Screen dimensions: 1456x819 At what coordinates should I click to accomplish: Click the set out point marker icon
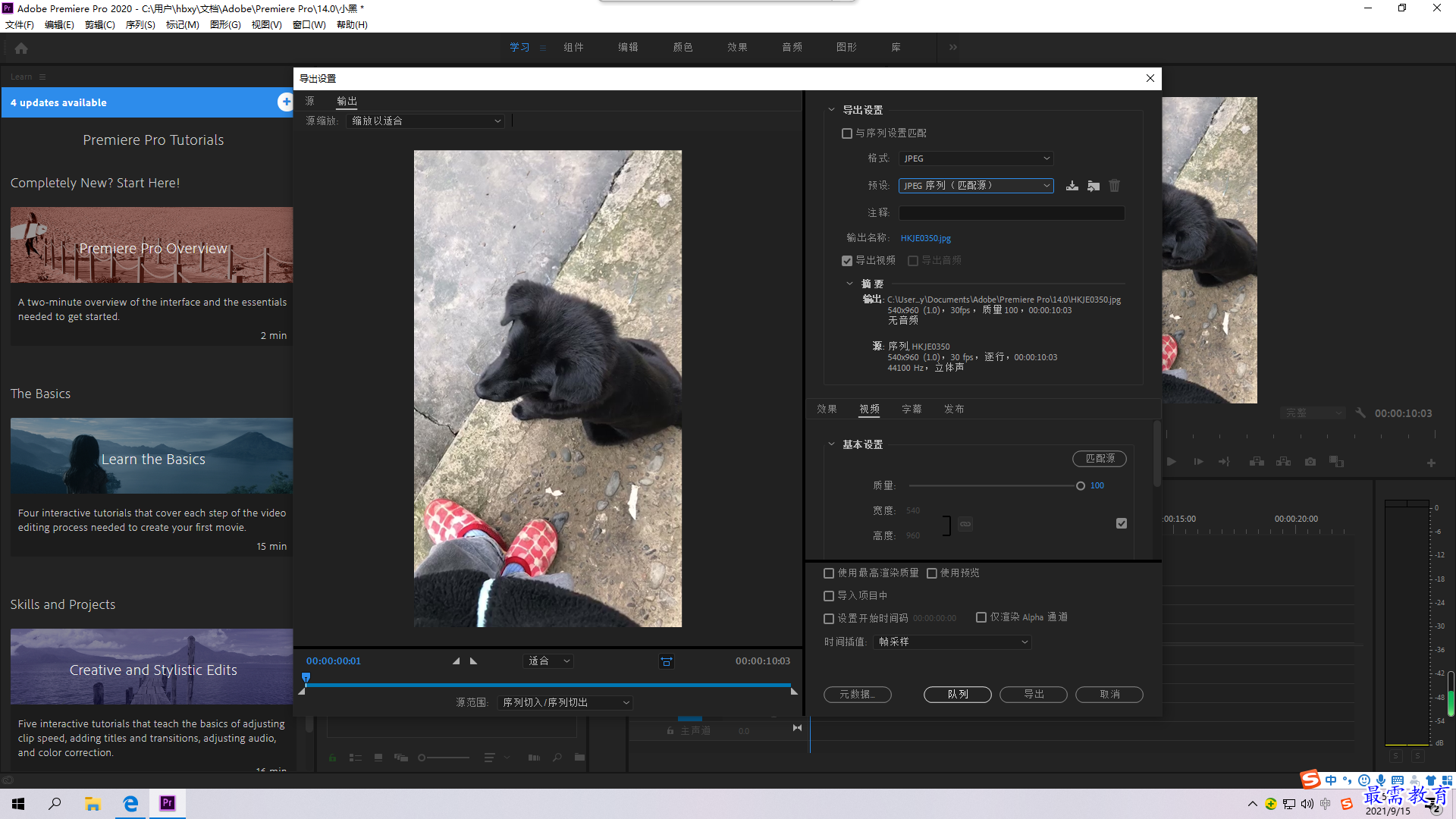coord(474,661)
